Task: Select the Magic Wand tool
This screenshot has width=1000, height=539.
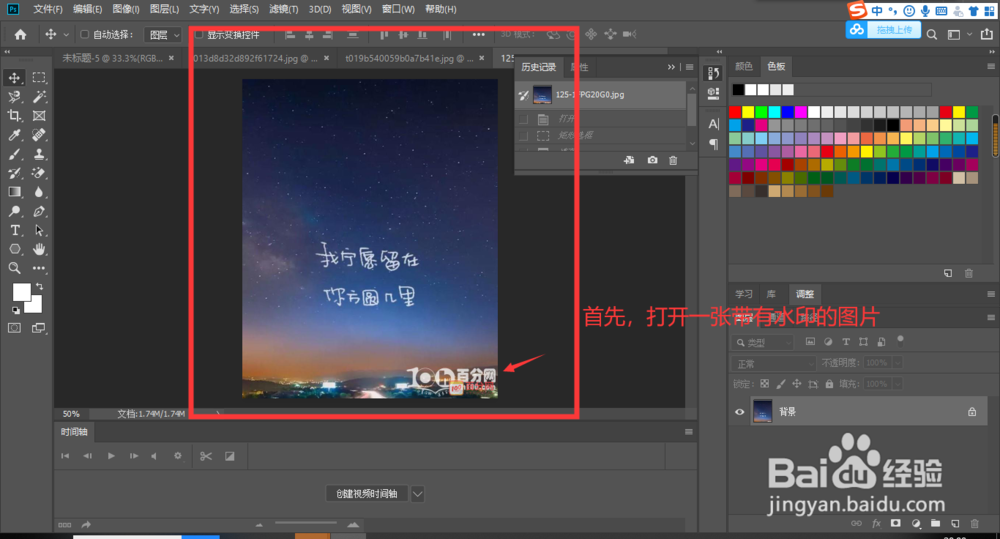Action: (39, 96)
